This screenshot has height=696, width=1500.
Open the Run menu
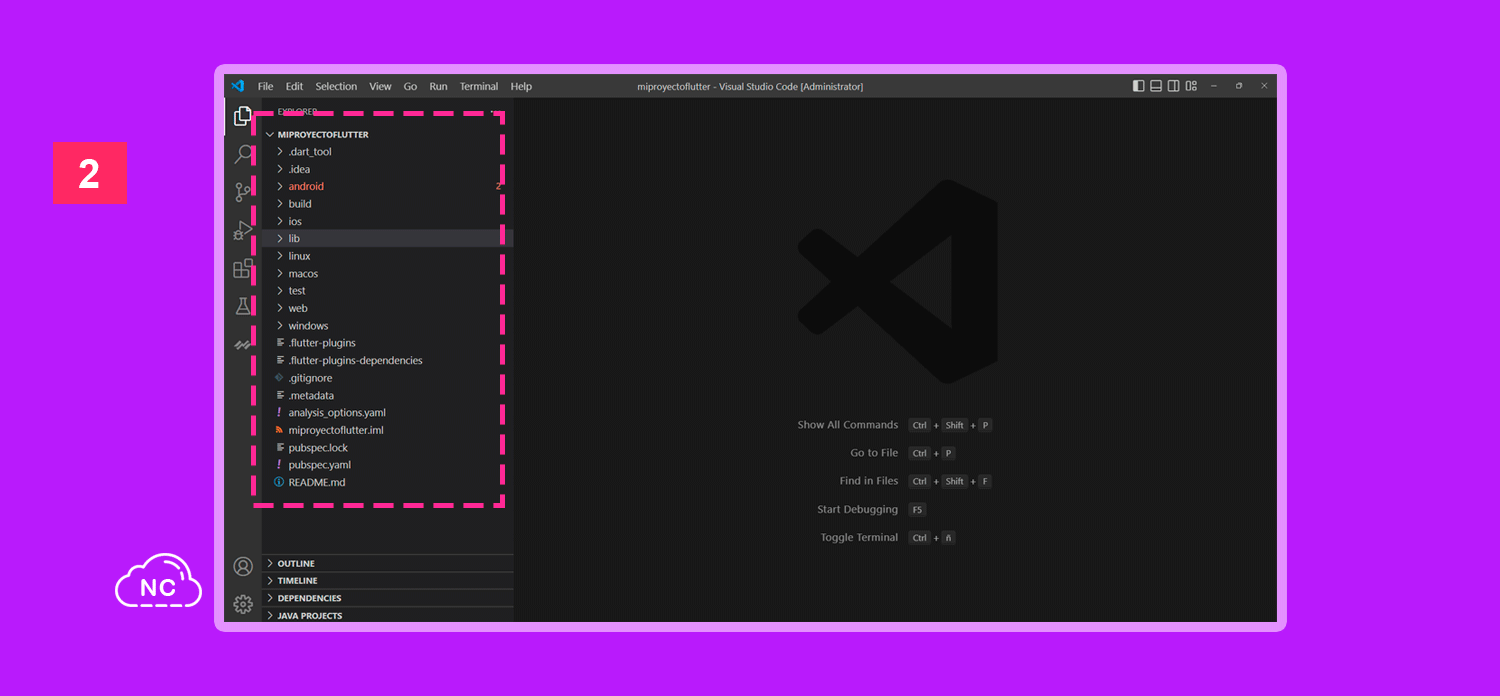[438, 86]
